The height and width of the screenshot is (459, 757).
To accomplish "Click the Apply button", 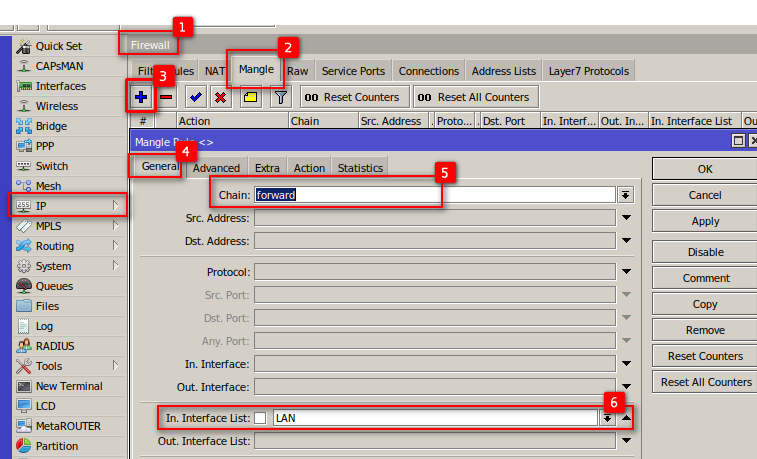I will point(705,221).
